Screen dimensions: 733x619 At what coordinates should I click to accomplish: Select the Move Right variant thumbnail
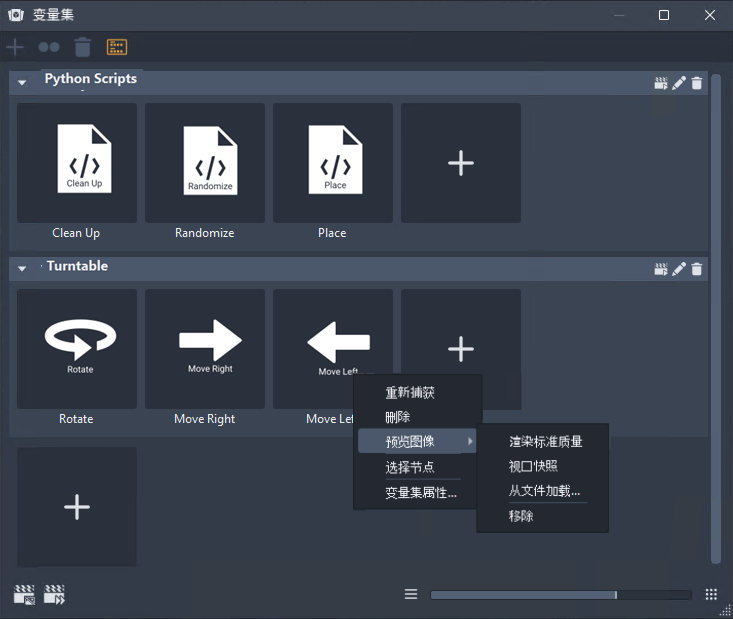click(x=205, y=349)
